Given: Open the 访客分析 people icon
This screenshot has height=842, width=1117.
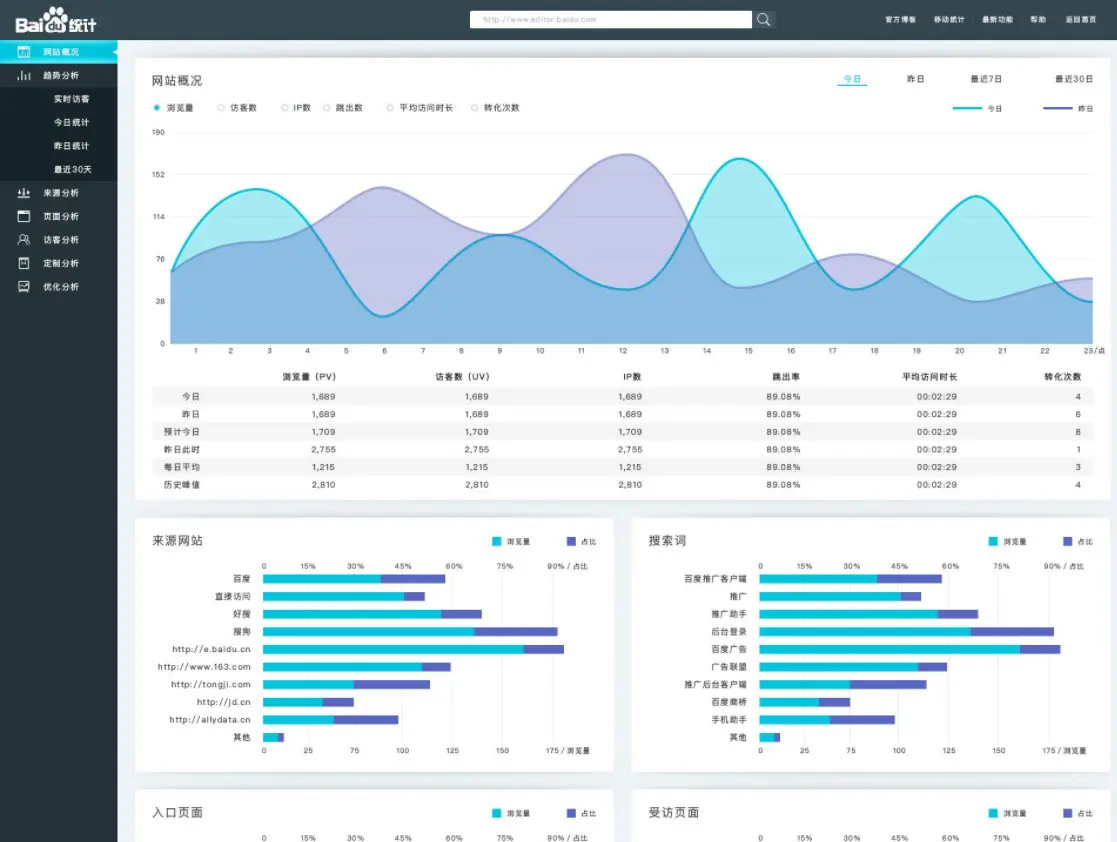Looking at the screenshot, I should coord(24,239).
